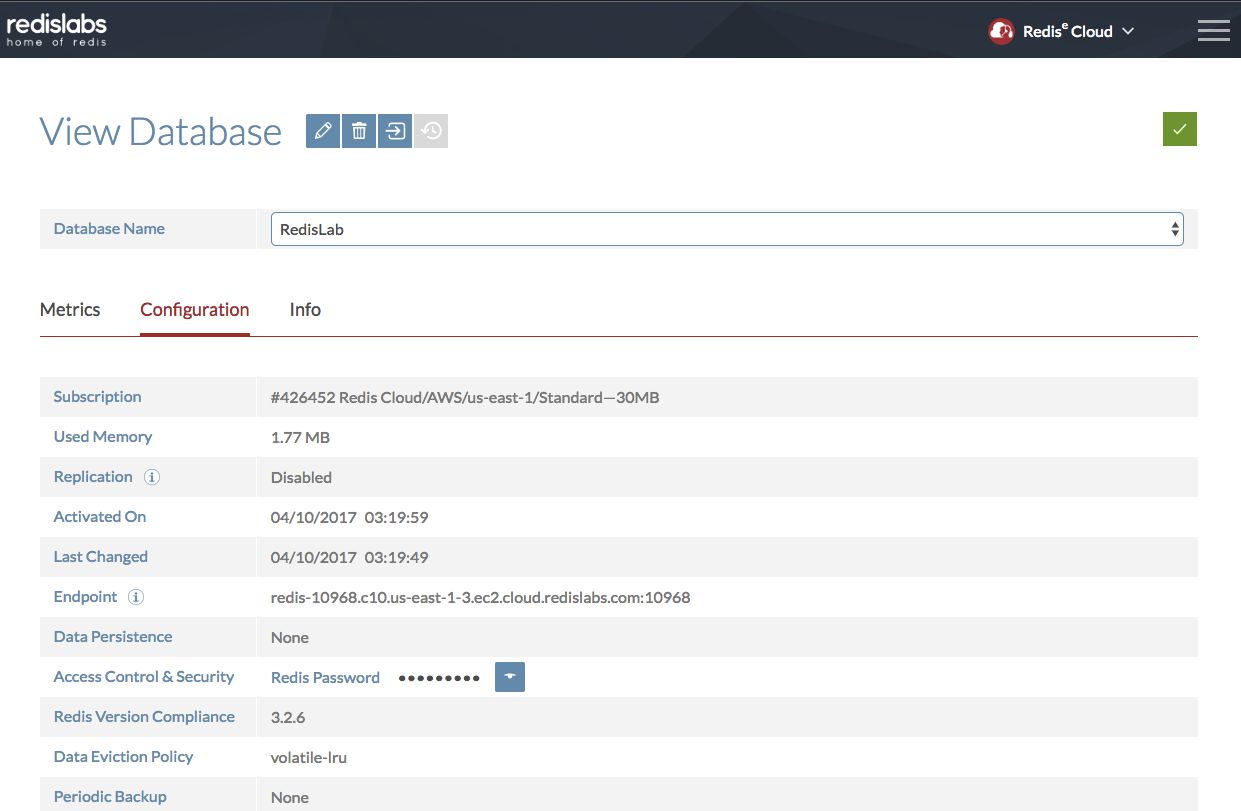The height and width of the screenshot is (811, 1241).
Task: Click the red Redis Cloud logo icon
Action: click(1001, 31)
